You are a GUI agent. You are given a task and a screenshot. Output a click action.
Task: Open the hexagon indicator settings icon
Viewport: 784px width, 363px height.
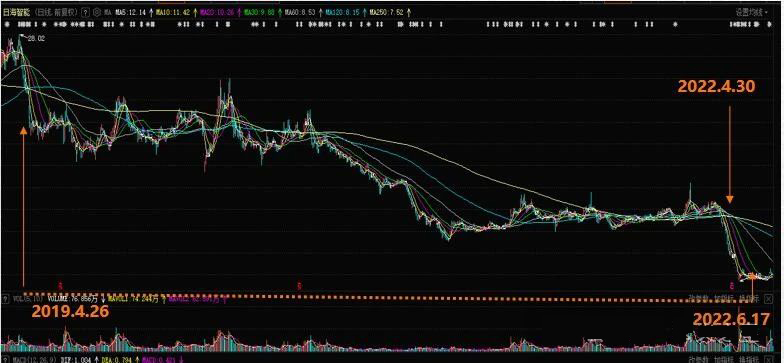[96, 12]
